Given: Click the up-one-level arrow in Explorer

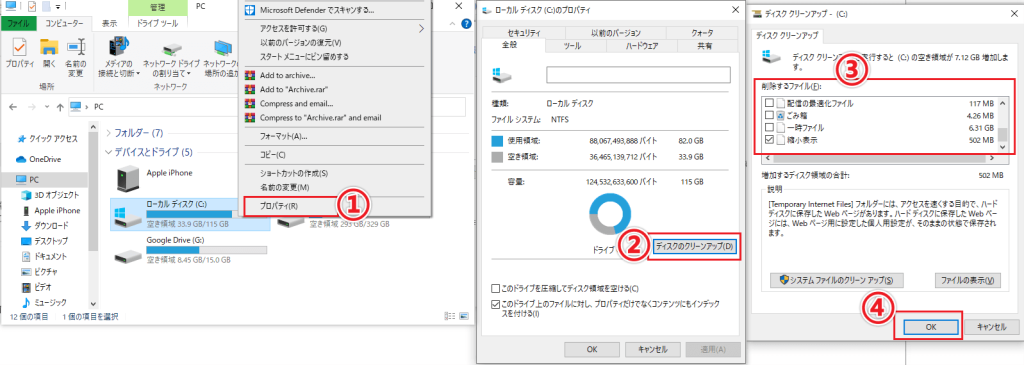Looking at the screenshot, I should click(x=60, y=106).
